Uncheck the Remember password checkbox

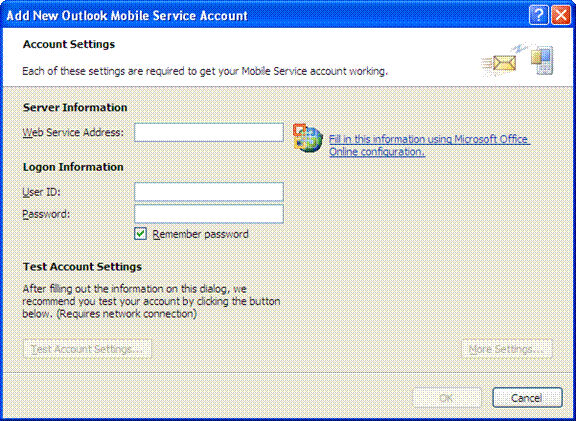(x=140, y=234)
